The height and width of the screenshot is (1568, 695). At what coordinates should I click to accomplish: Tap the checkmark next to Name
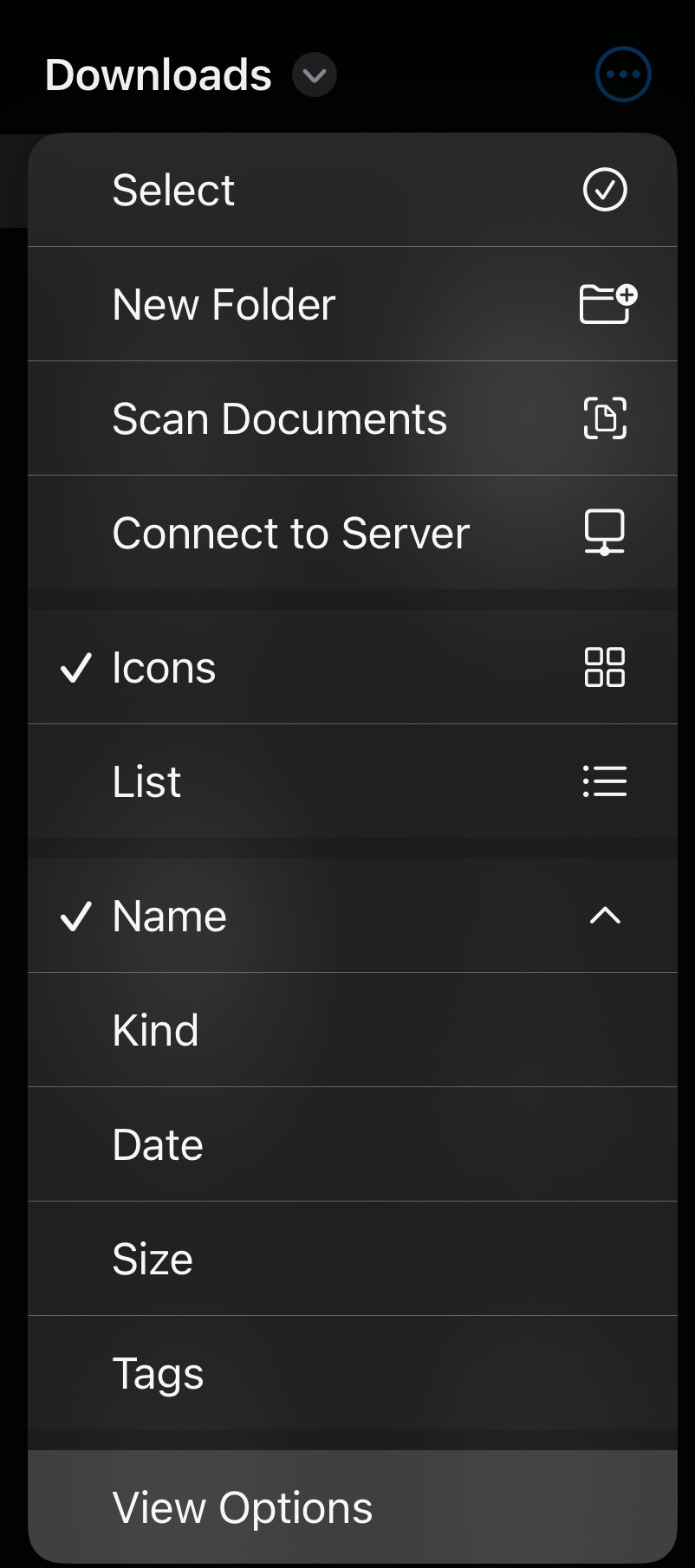[x=76, y=917]
